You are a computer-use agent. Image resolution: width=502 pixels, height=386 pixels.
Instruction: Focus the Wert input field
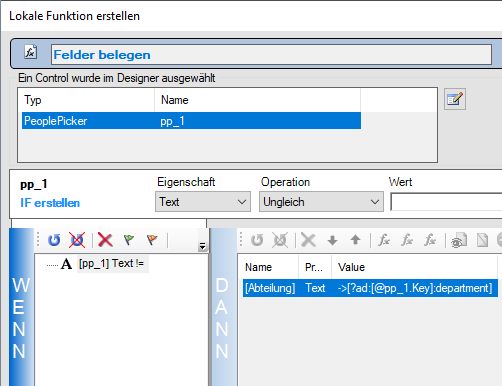click(x=446, y=202)
